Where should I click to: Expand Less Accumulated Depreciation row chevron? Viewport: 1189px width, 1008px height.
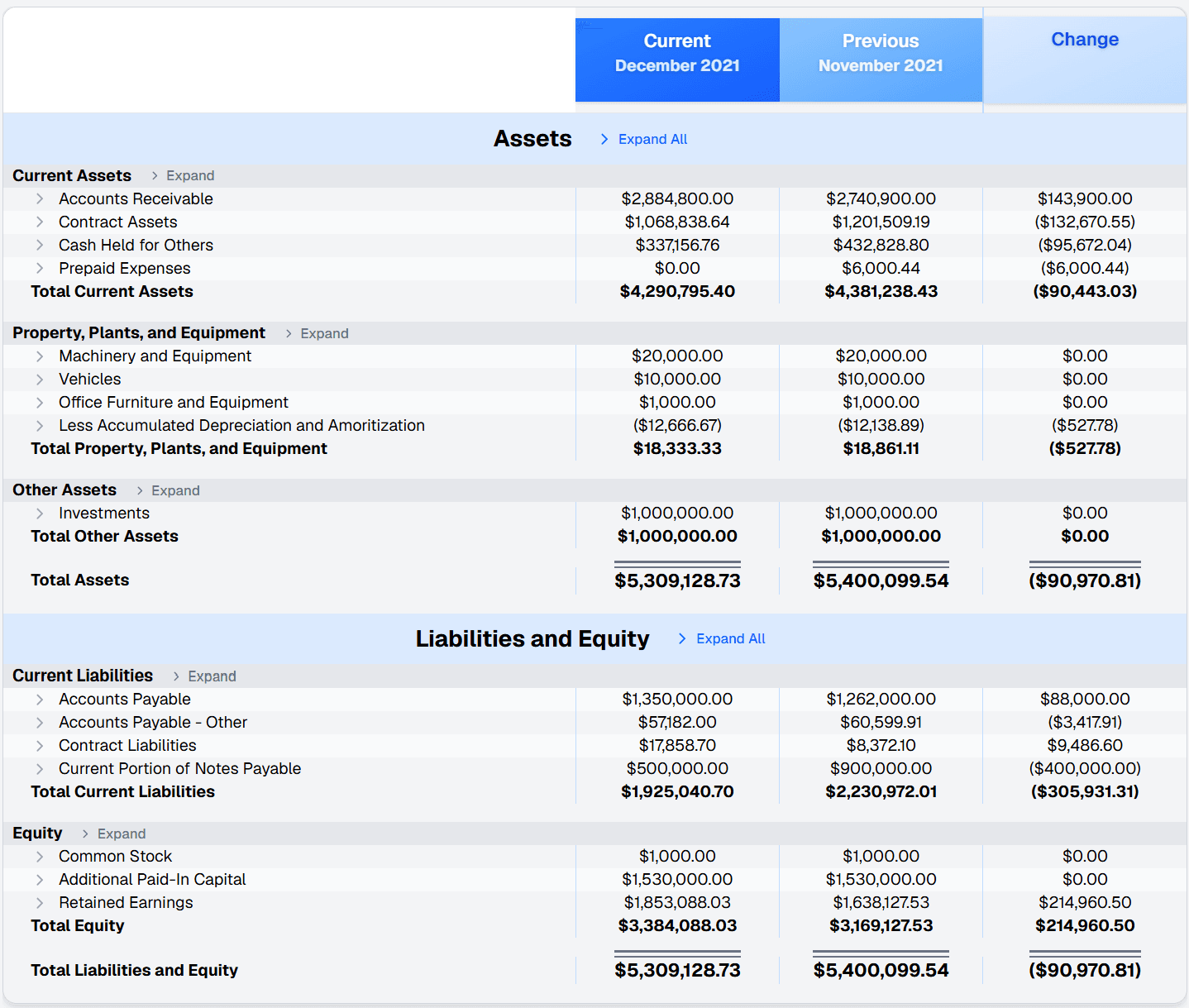click(x=40, y=425)
